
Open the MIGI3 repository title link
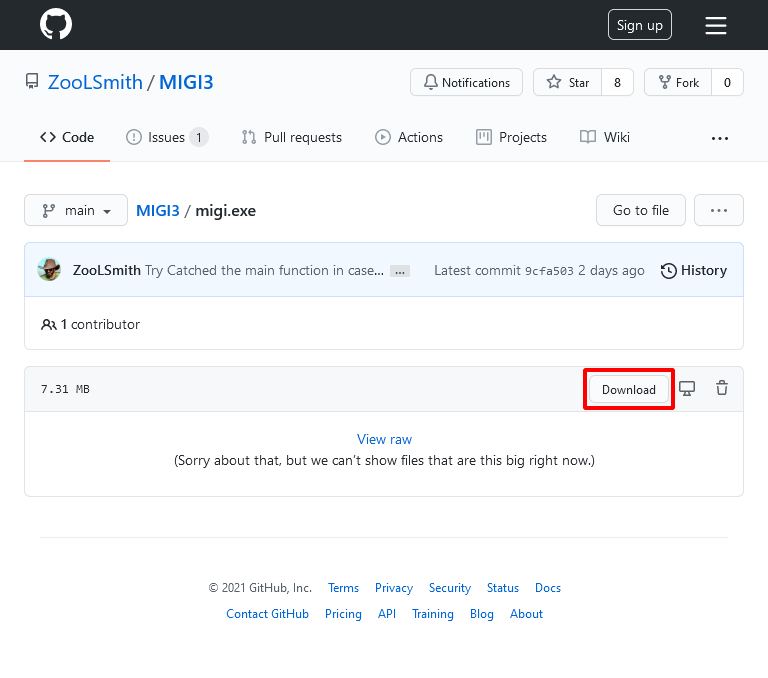pyautogui.click(x=186, y=82)
